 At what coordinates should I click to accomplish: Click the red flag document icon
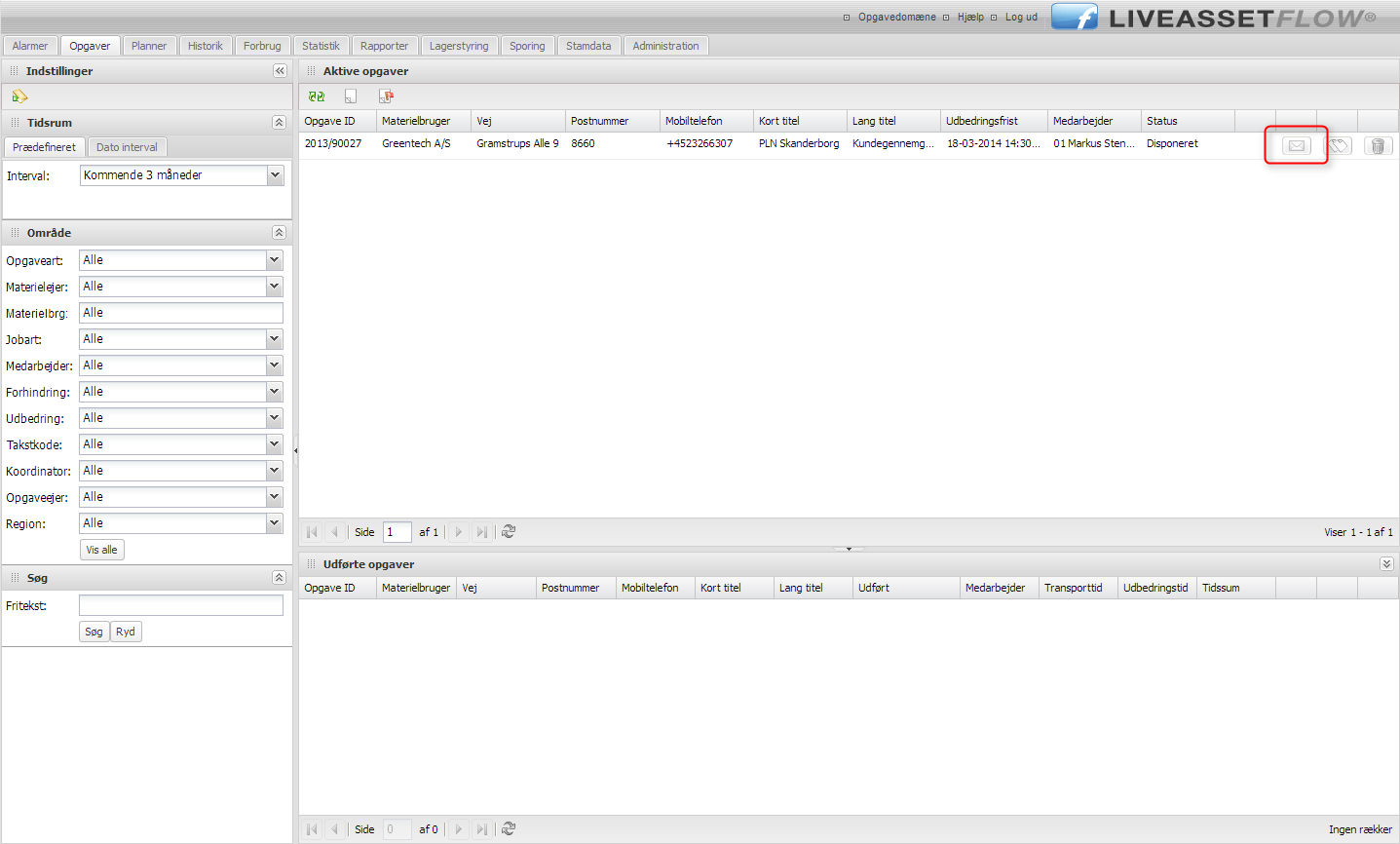(386, 96)
